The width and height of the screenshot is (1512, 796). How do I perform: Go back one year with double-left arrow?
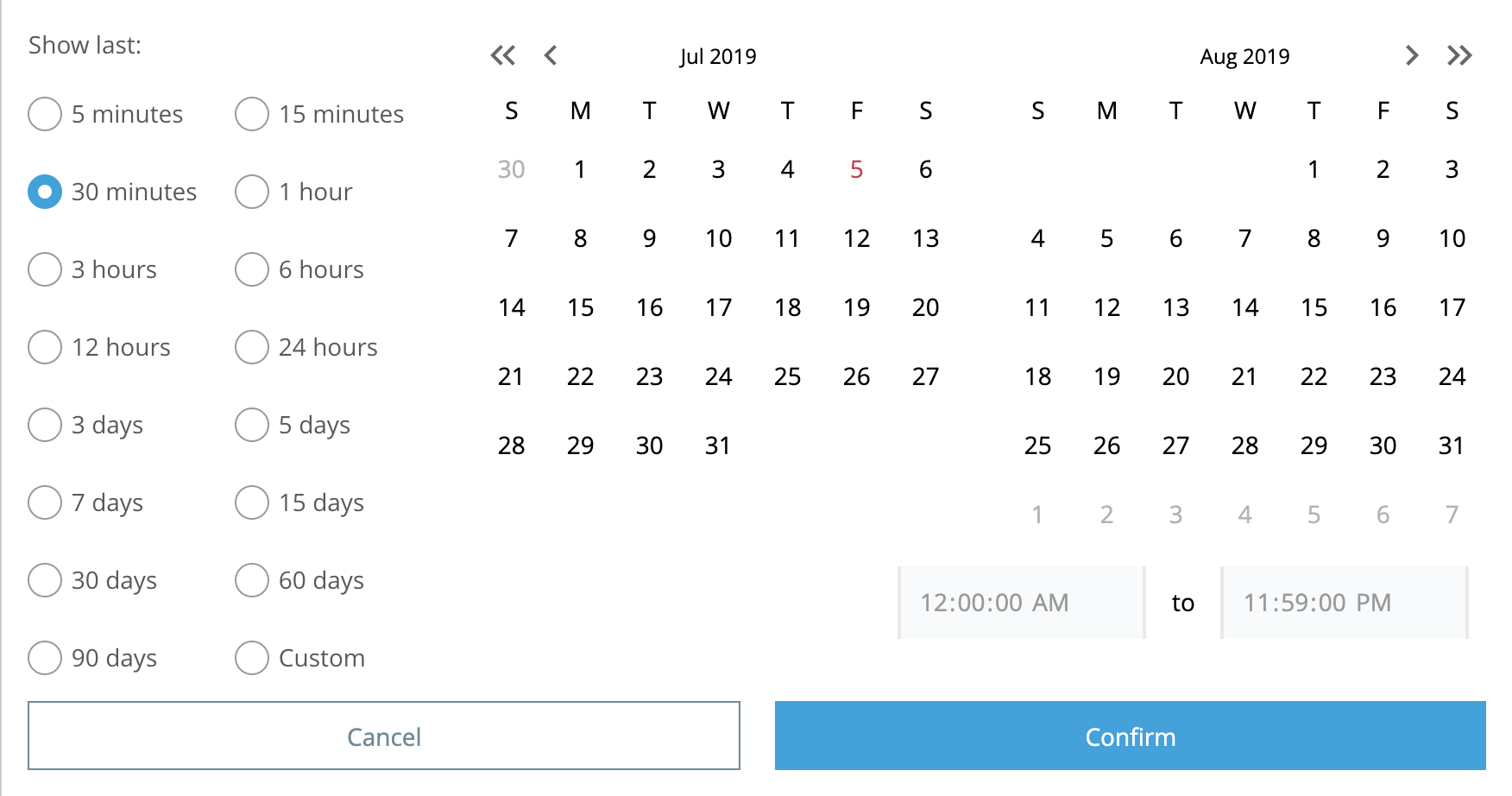pos(503,56)
